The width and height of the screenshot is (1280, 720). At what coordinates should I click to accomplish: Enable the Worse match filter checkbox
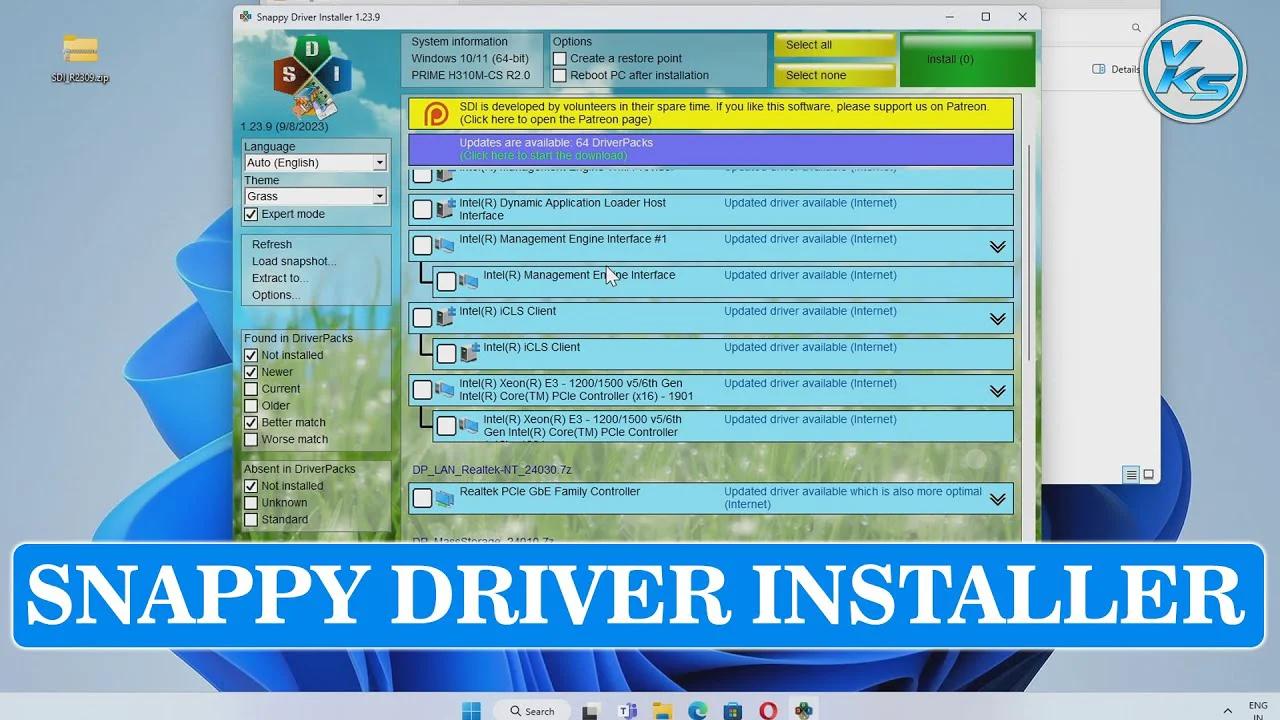(251, 439)
